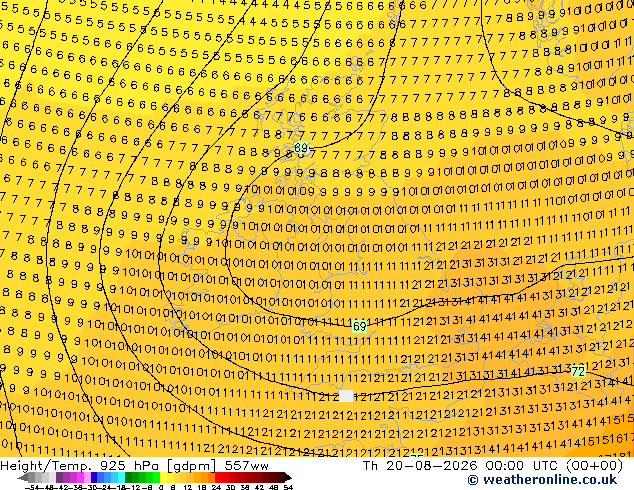The width and height of the screenshot is (634, 490).
Task: Click the 69 contour label near Scotland
Action: [x=301, y=148]
